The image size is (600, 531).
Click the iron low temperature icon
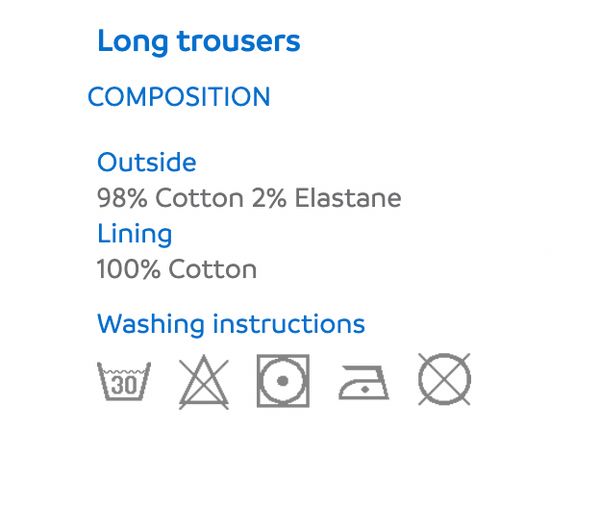coord(364,383)
